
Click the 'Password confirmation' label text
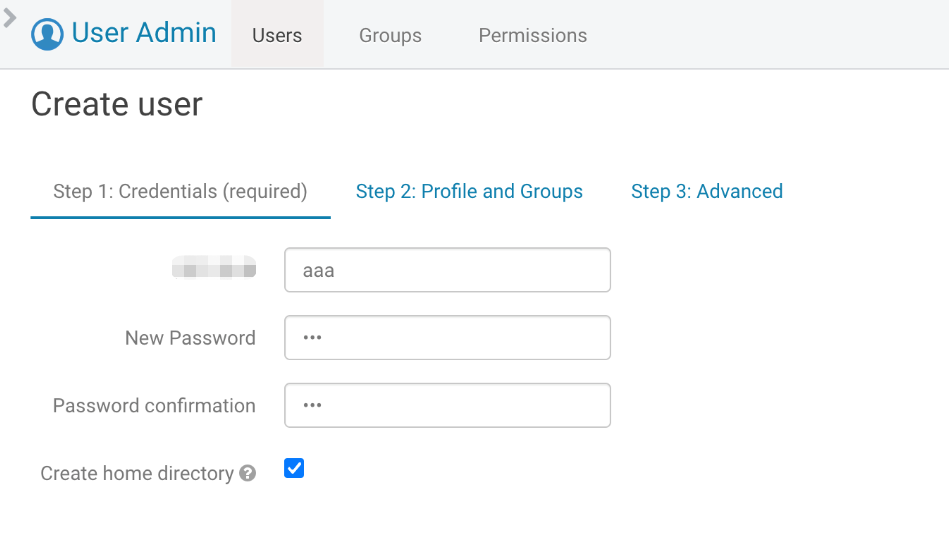tap(154, 406)
